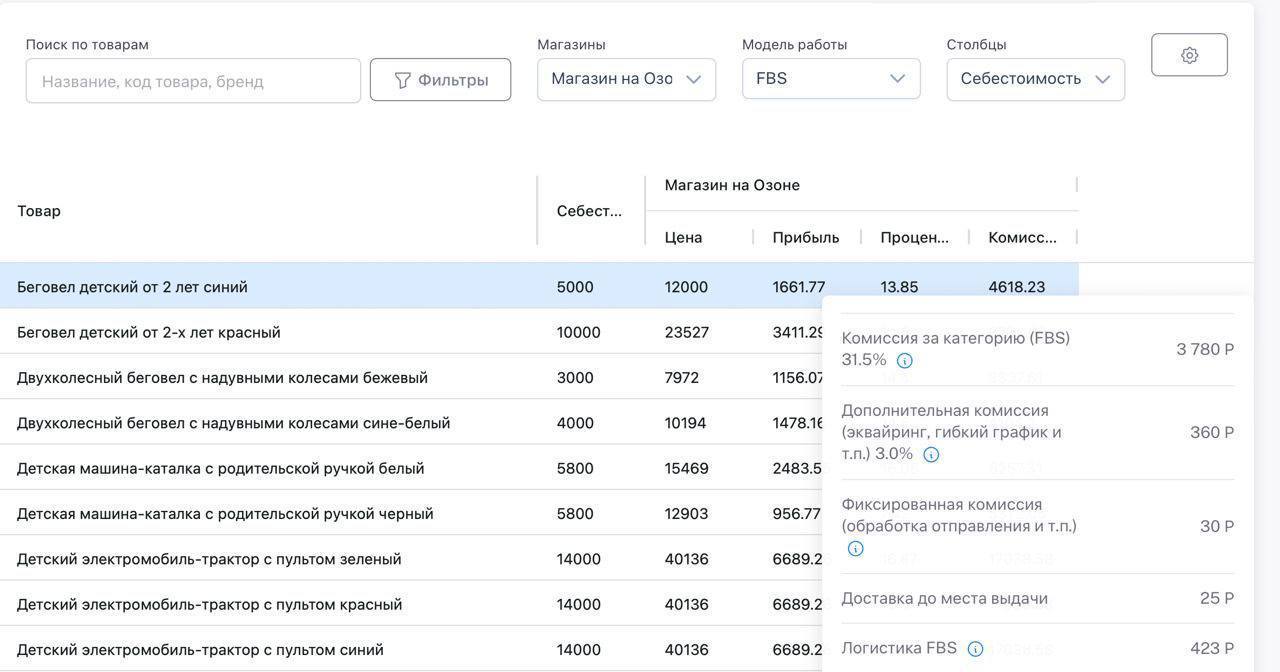The width and height of the screenshot is (1280, 672).
Task: Click price cell 15469
Action: pyautogui.click(x=686, y=468)
